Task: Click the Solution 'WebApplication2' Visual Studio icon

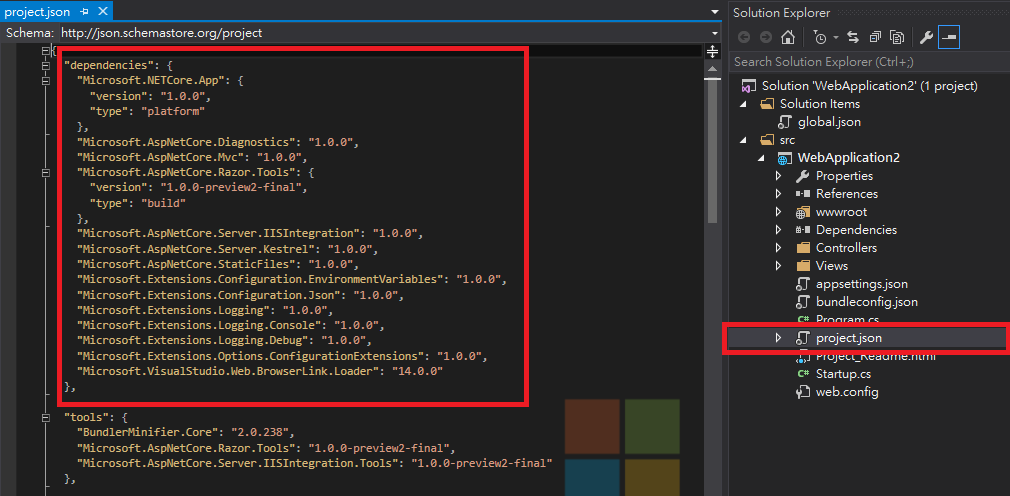Action: coord(748,86)
